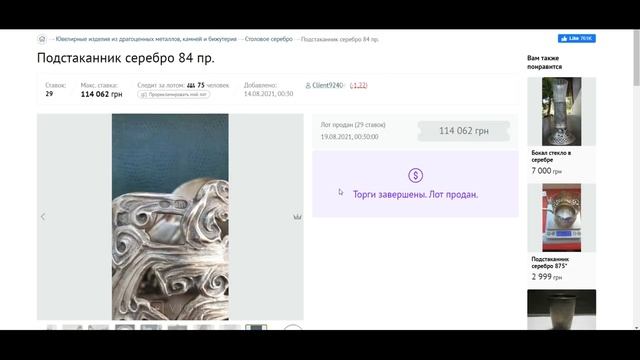Open 'Бокал стекло в серебре' item image

tap(561, 111)
